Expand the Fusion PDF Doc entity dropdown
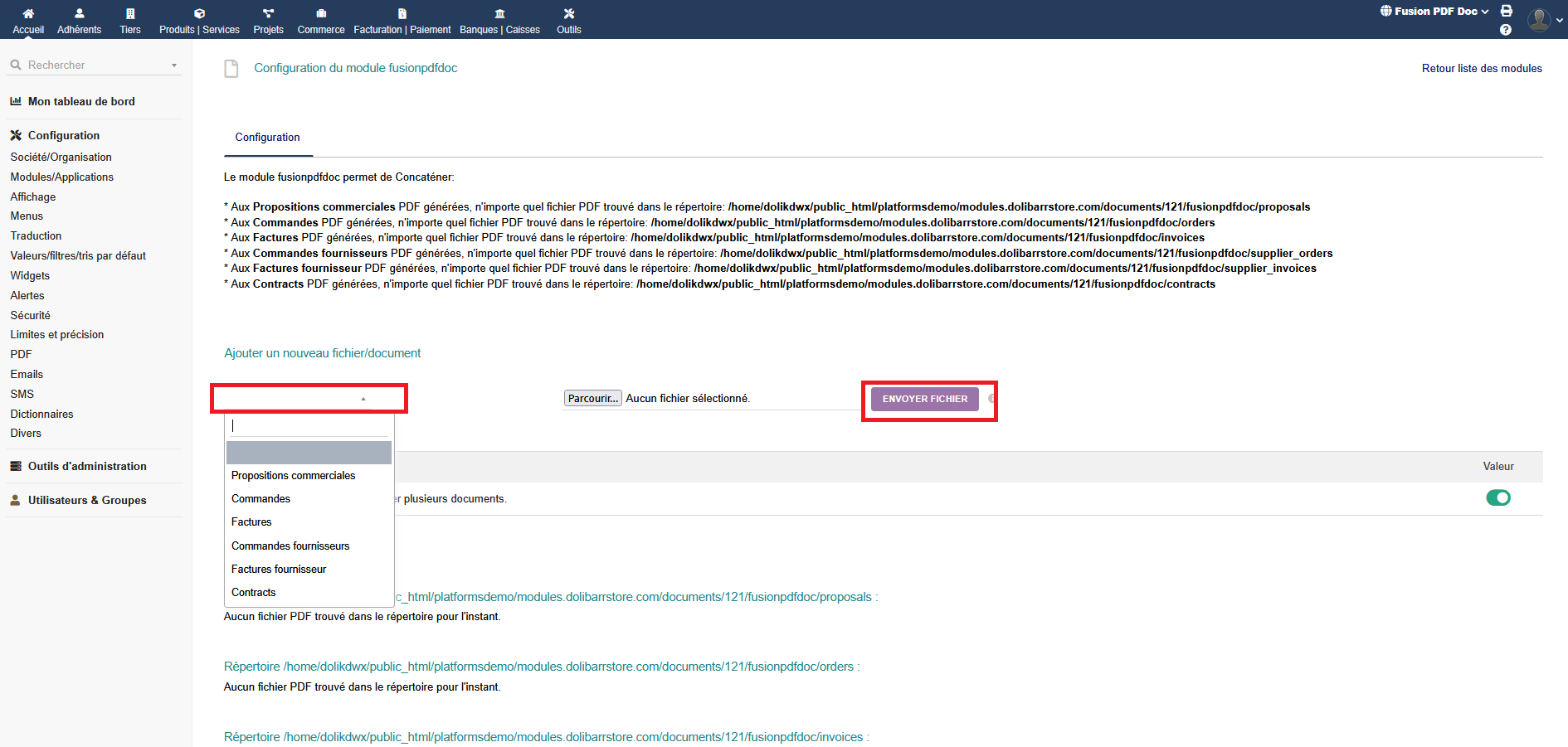Viewport: 1568px width, 747px height. (x=1434, y=12)
